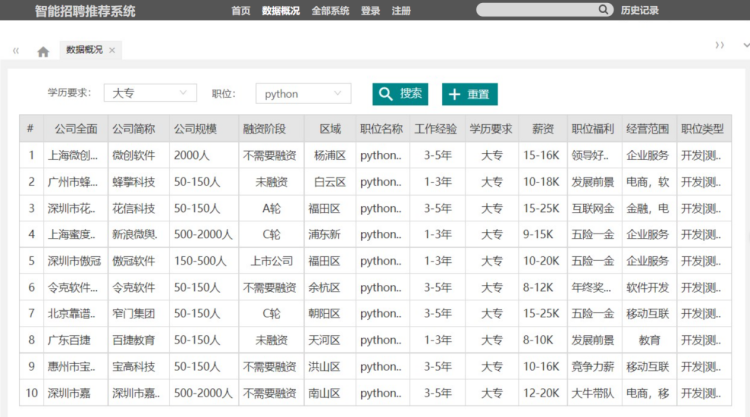Click the left double-arrow tab scroller

coord(16,50)
